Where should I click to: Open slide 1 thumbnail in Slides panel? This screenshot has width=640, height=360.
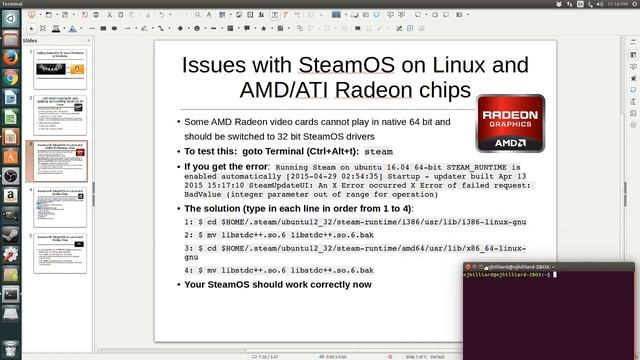coord(60,69)
